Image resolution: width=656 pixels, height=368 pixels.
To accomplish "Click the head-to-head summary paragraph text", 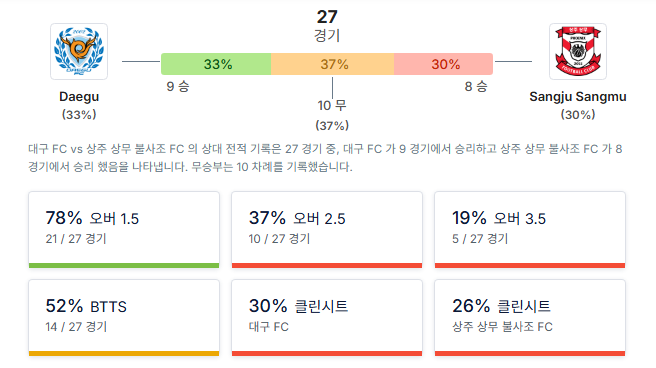I will pyautogui.click(x=325, y=158).
